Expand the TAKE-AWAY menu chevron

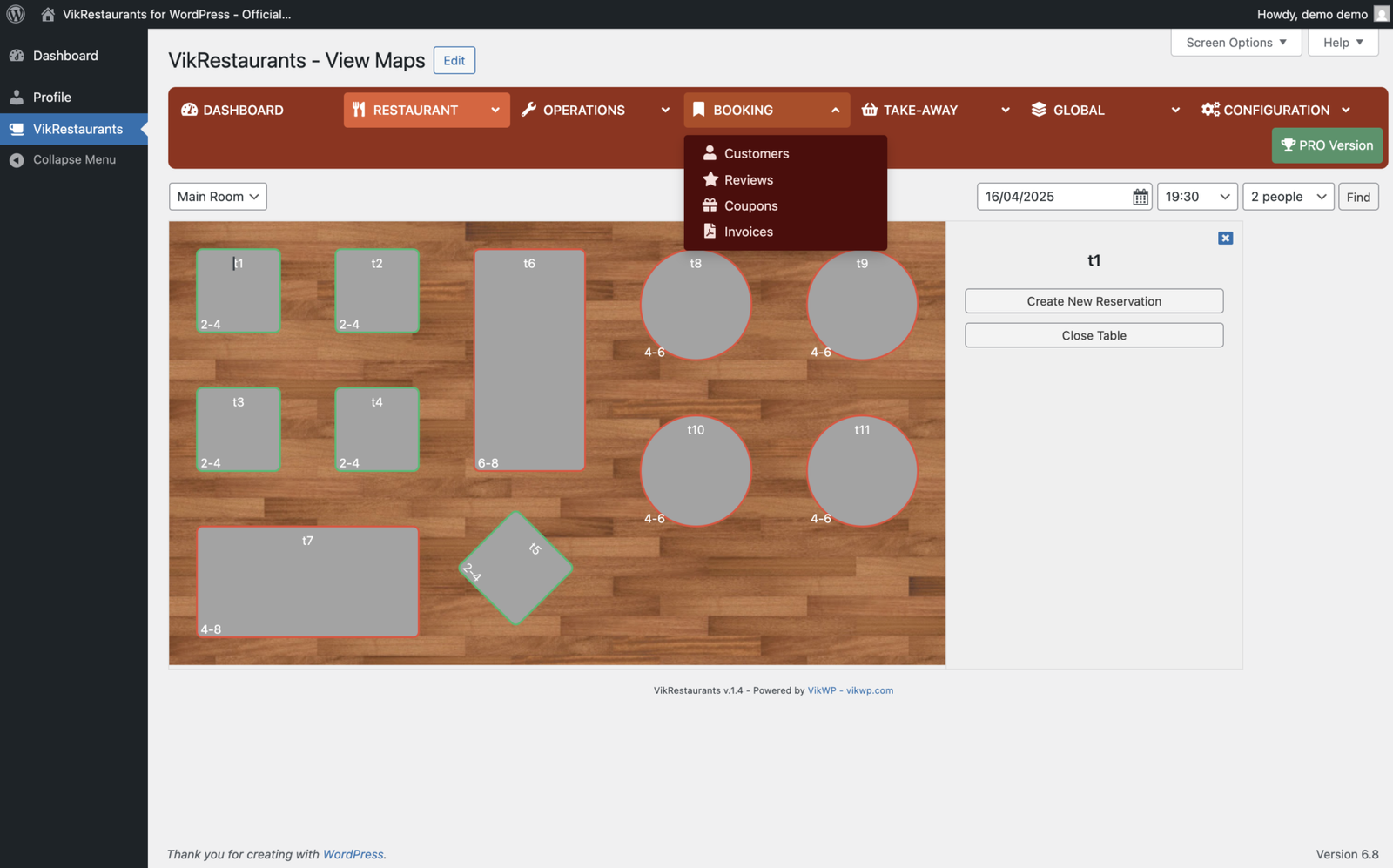click(1006, 110)
